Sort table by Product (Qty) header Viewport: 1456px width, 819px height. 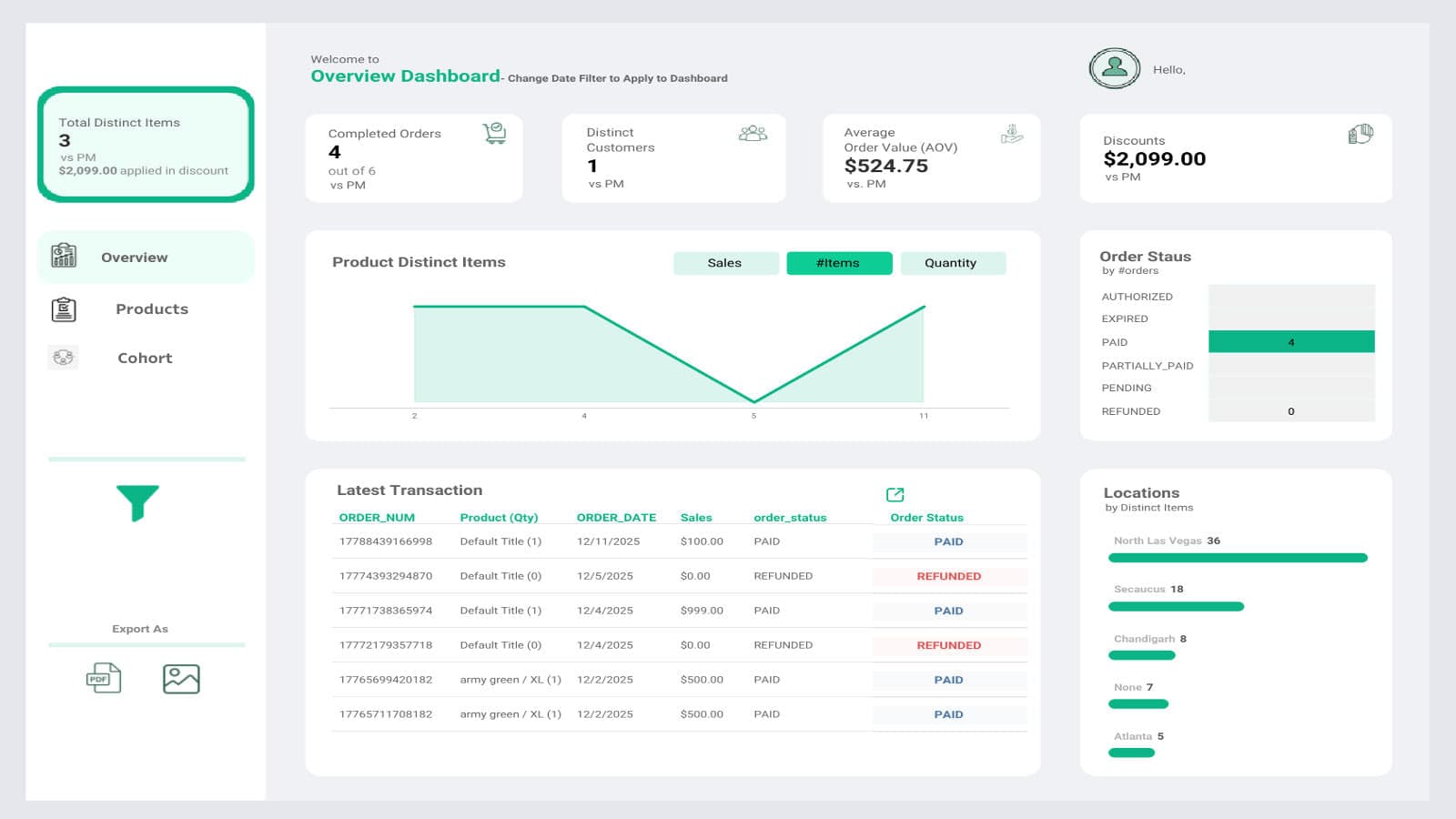tap(499, 518)
